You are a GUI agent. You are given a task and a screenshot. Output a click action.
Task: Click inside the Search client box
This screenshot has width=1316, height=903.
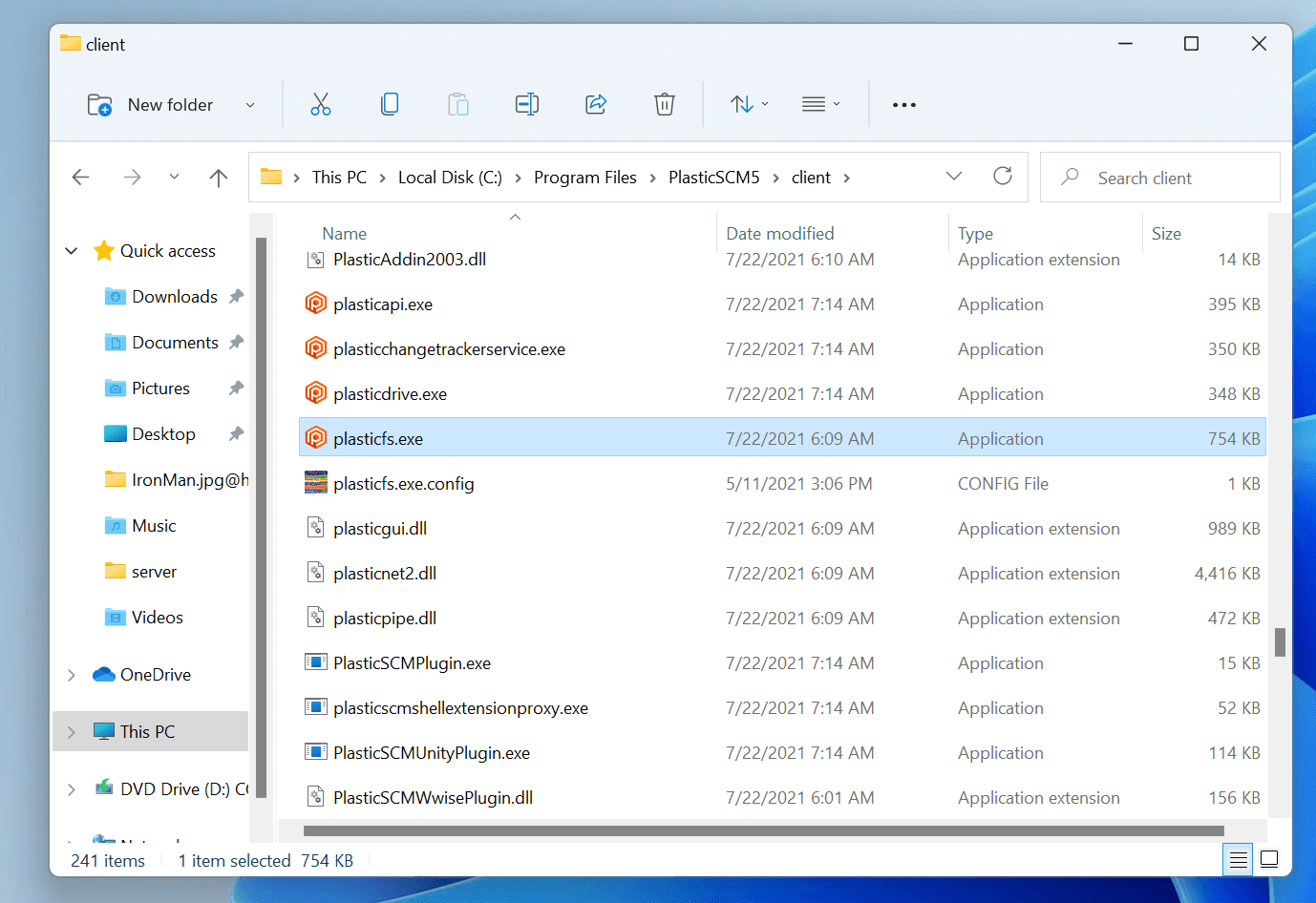click(x=1159, y=177)
